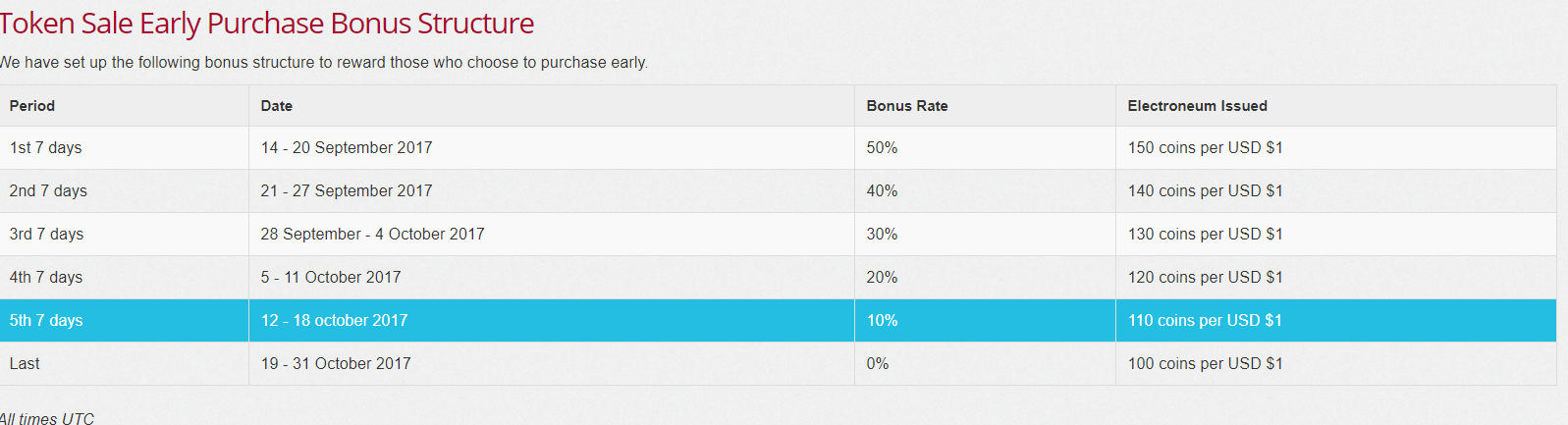Click highlighted '110 coins per USD $1' cell
This screenshot has height=425, width=1568.
(1336, 321)
